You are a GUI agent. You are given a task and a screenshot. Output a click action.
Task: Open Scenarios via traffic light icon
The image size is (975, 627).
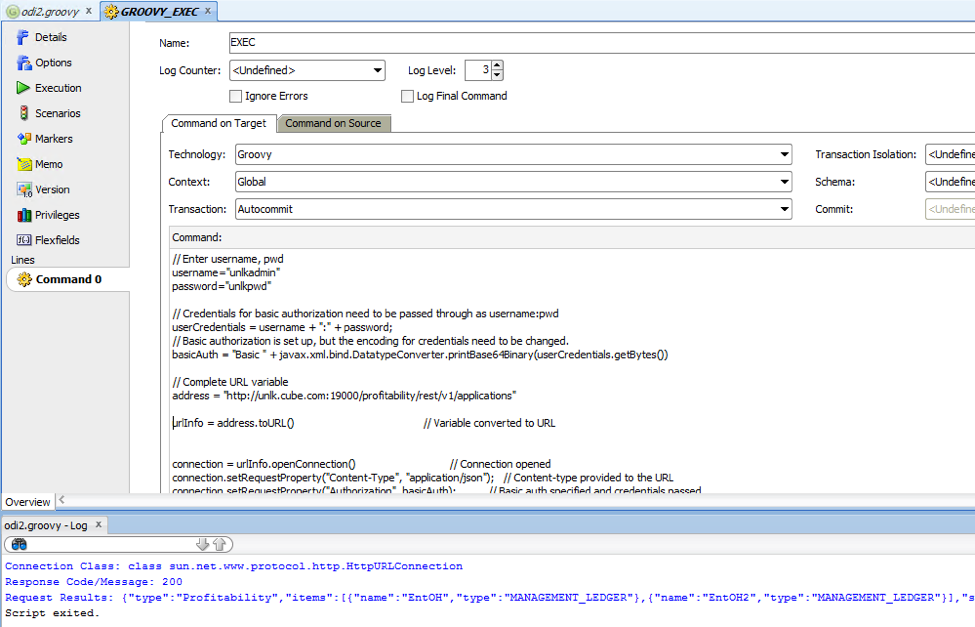(x=23, y=113)
